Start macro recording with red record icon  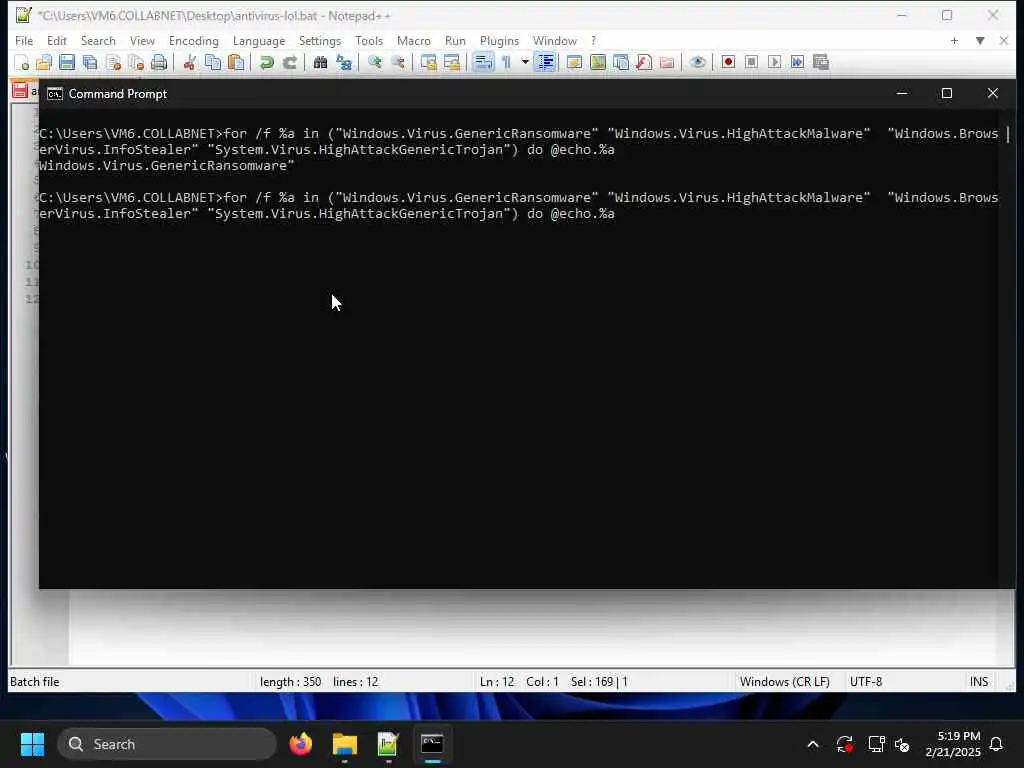(728, 63)
